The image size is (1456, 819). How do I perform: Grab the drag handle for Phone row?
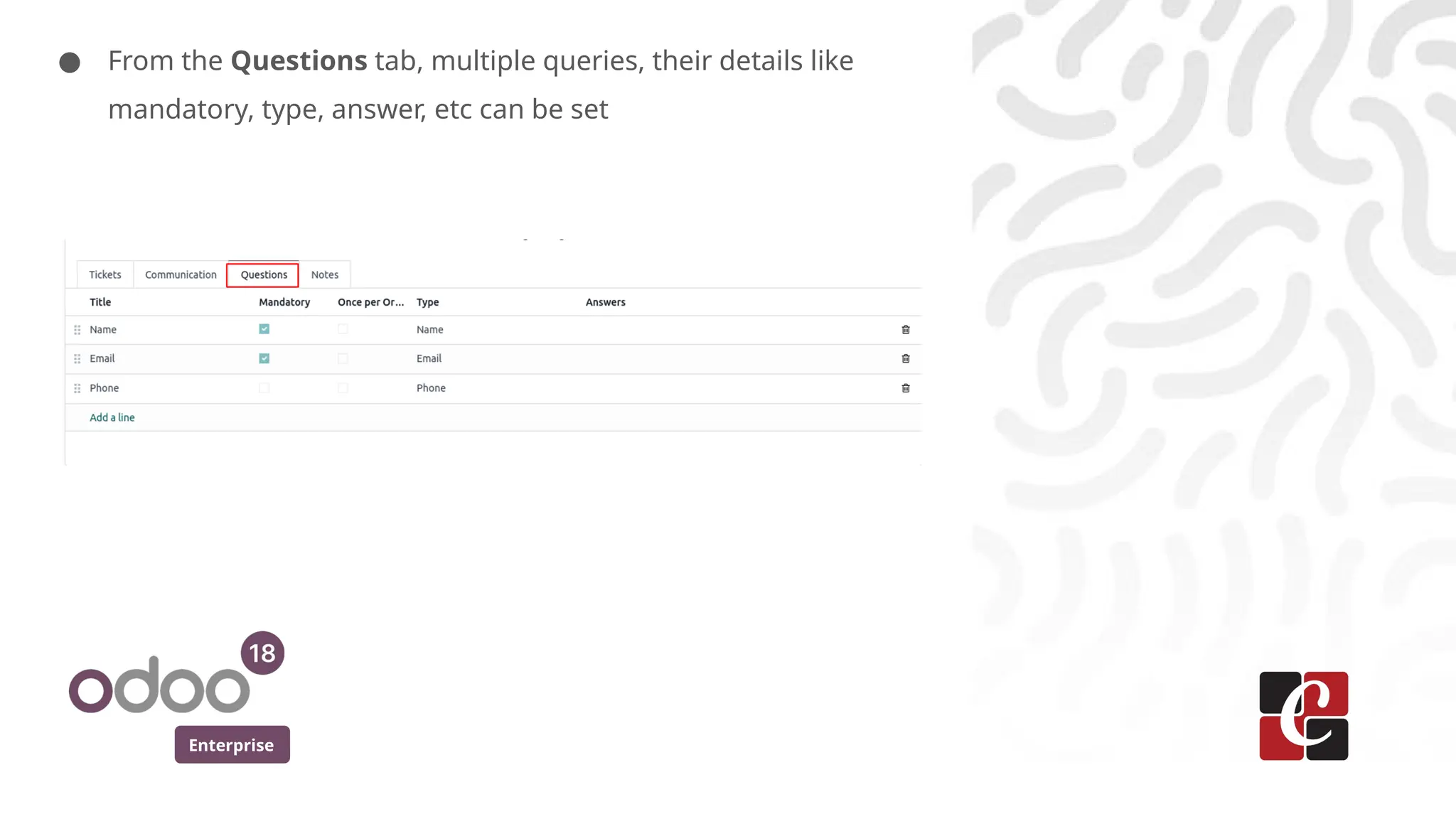77,388
